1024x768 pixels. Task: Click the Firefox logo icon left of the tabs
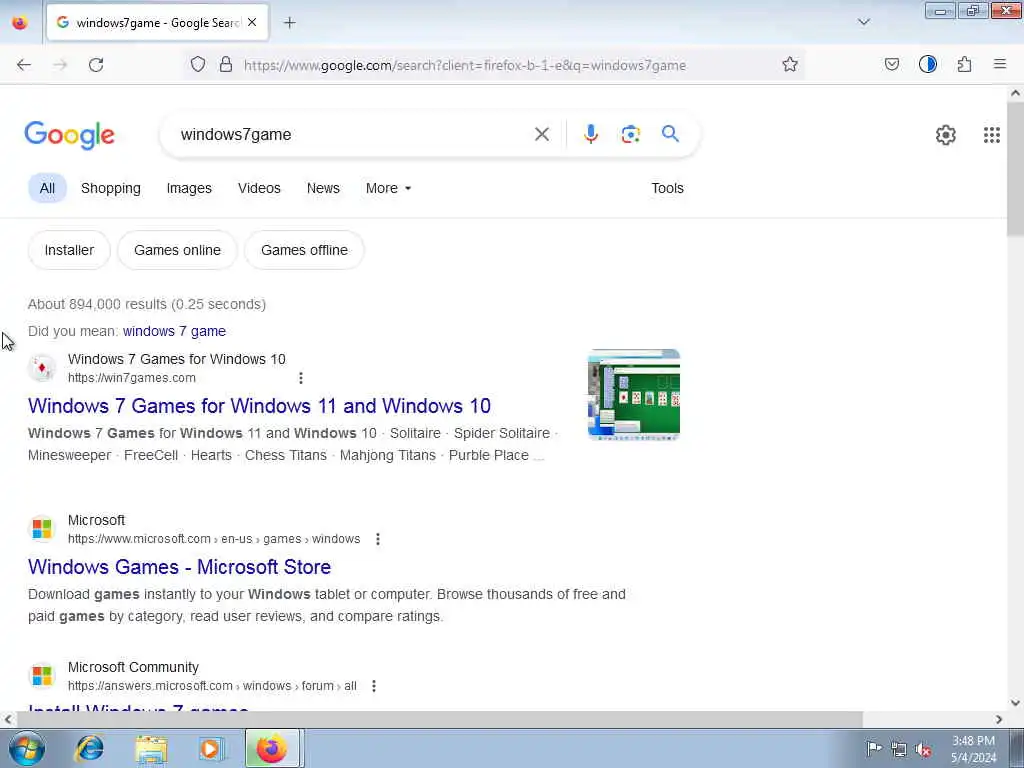[x=20, y=22]
